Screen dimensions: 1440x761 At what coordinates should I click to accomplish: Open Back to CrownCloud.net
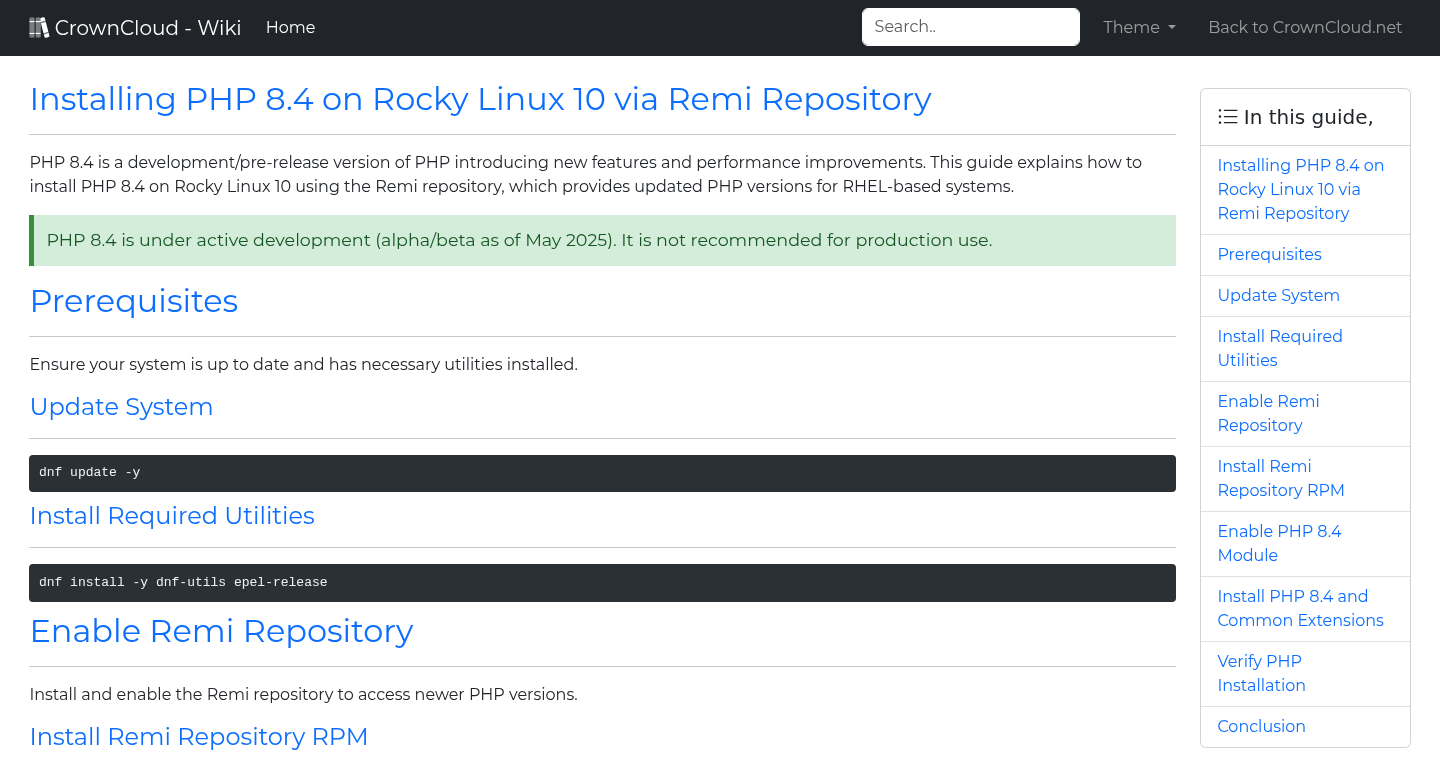(1305, 27)
